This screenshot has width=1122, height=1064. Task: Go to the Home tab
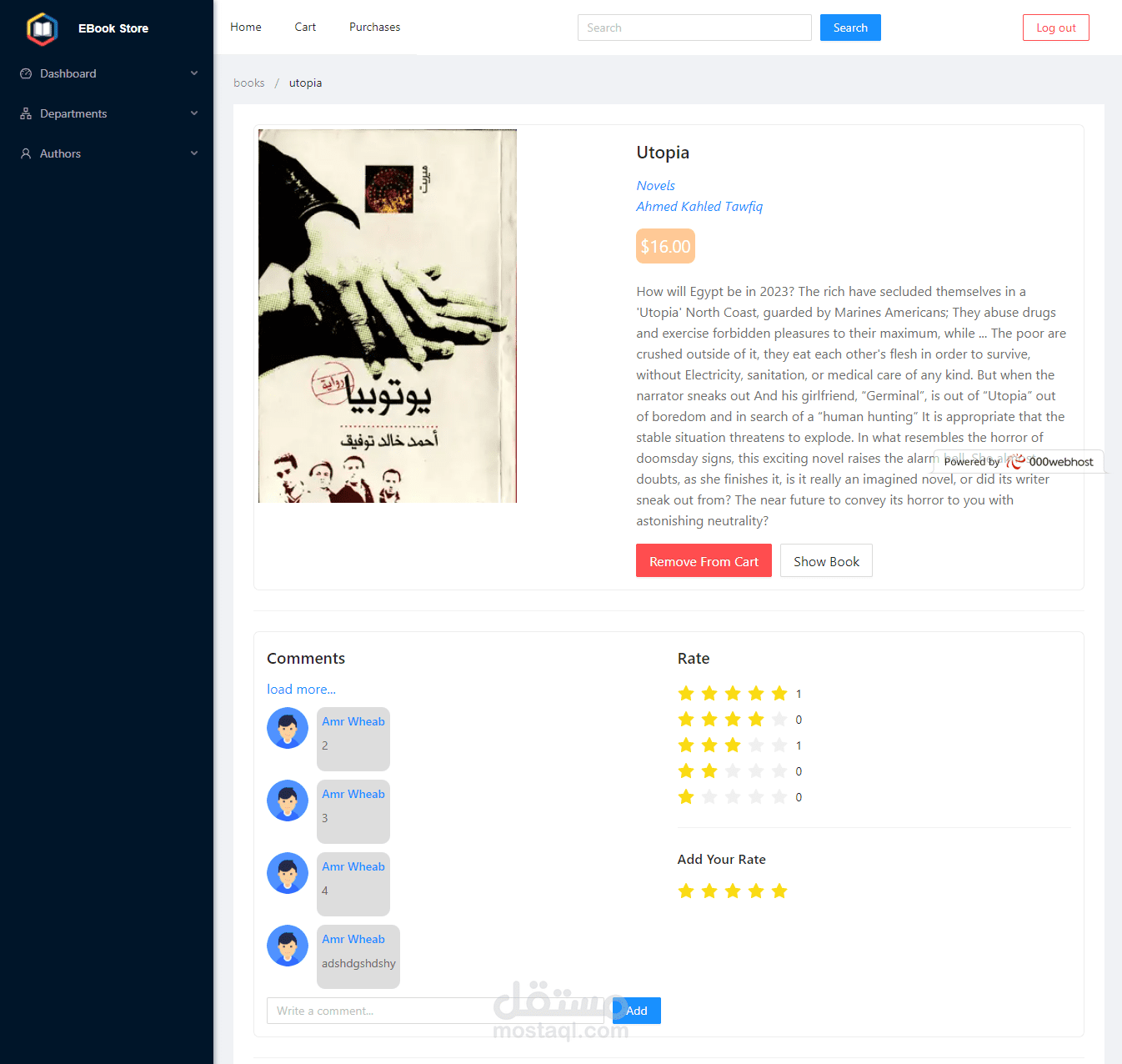tap(246, 27)
